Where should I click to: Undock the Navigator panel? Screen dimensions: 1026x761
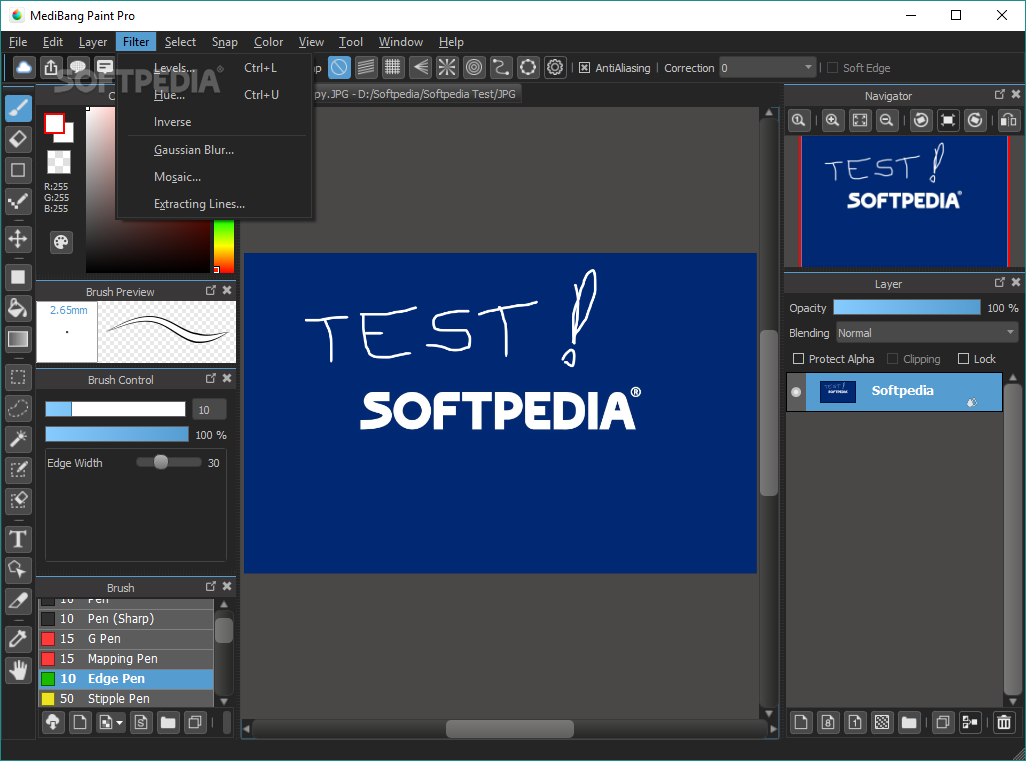click(x=1000, y=94)
